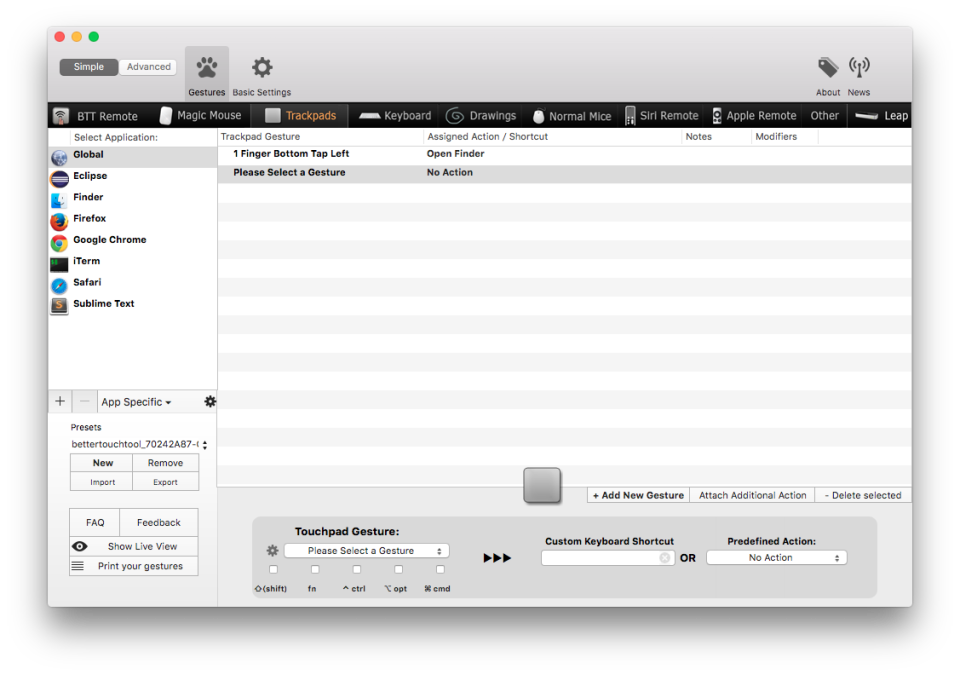
Task: Open the Please Select a Gesture dropdown
Action: click(x=366, y=550)
